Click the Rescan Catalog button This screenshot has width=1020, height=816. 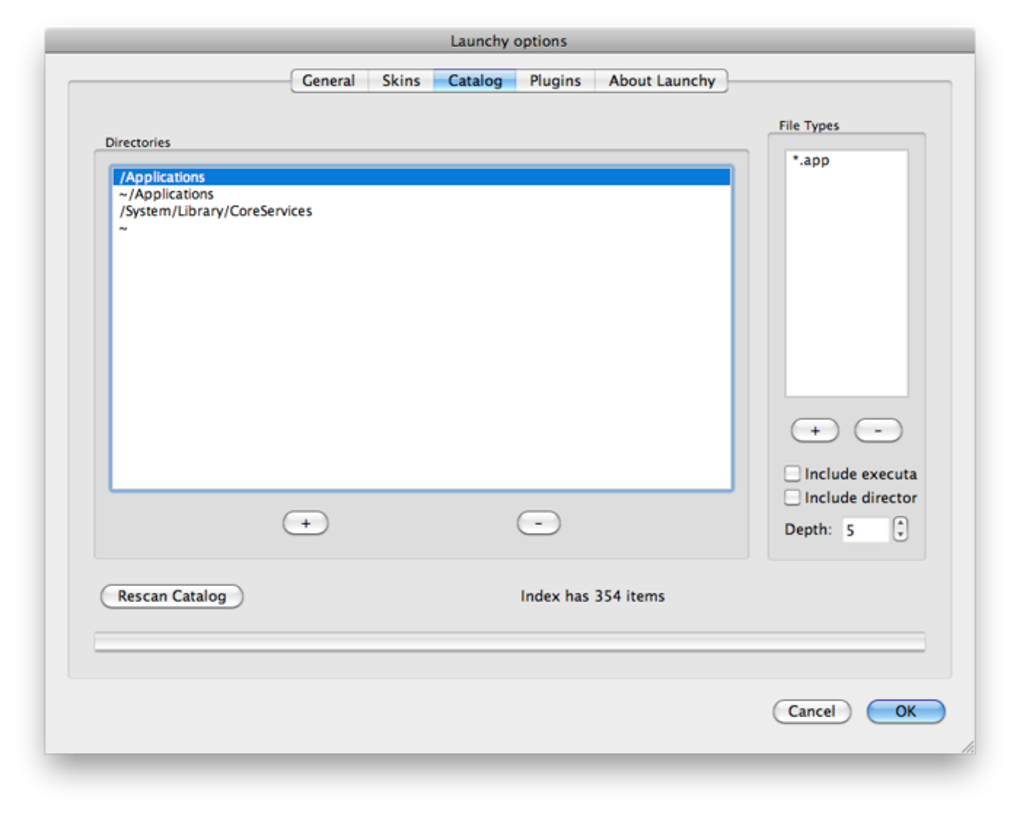[171, 596]
